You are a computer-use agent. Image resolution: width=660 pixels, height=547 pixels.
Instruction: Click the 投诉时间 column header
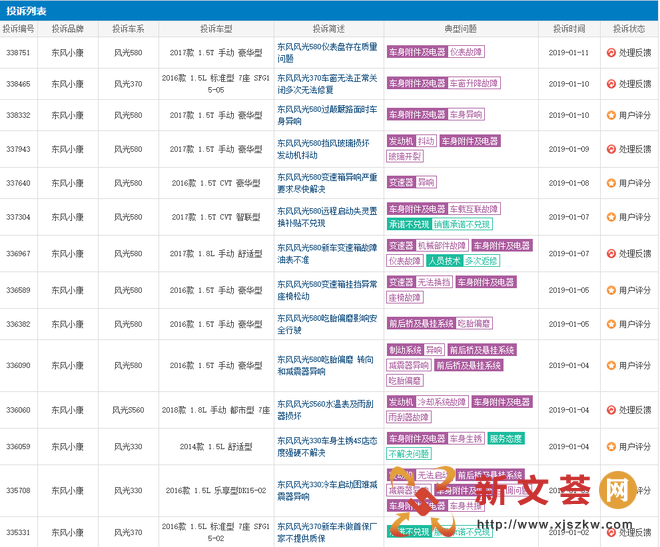(x=569, y=29)
